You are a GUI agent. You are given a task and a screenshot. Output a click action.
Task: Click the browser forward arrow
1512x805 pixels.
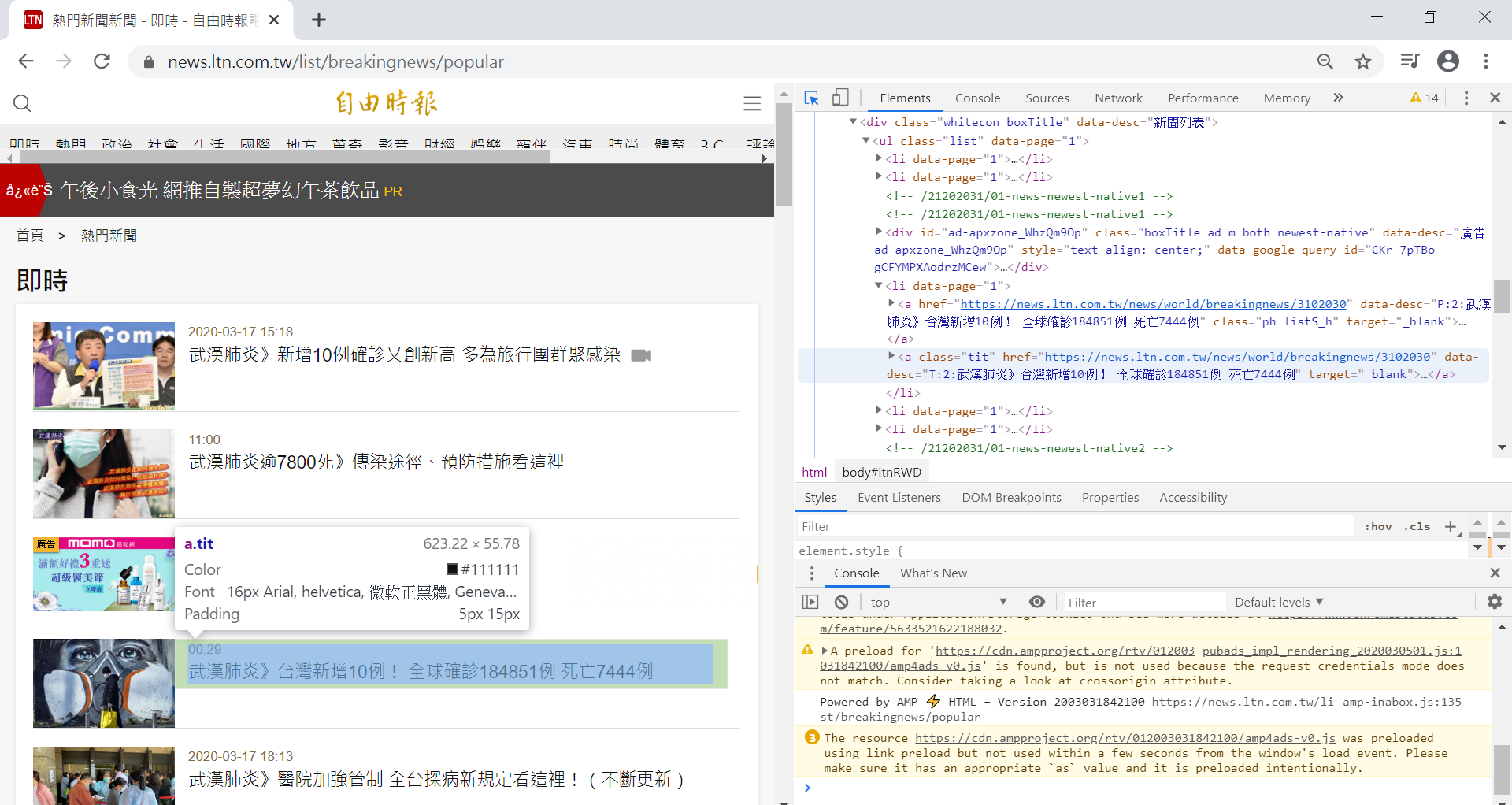[x=64, y=61]
